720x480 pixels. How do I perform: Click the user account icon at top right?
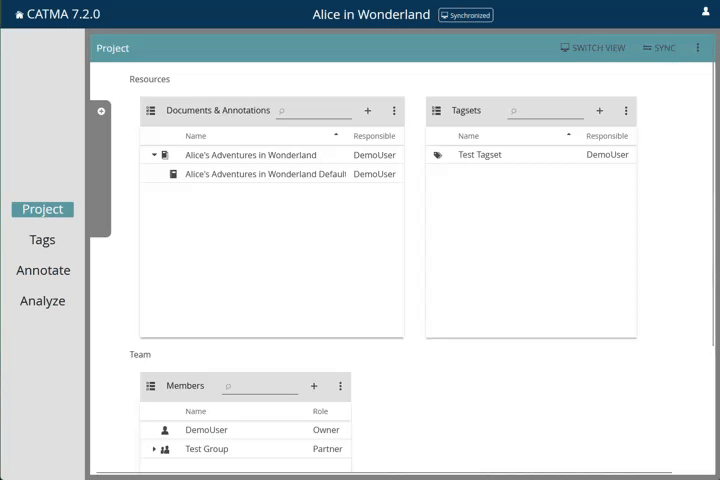(706, 12)
